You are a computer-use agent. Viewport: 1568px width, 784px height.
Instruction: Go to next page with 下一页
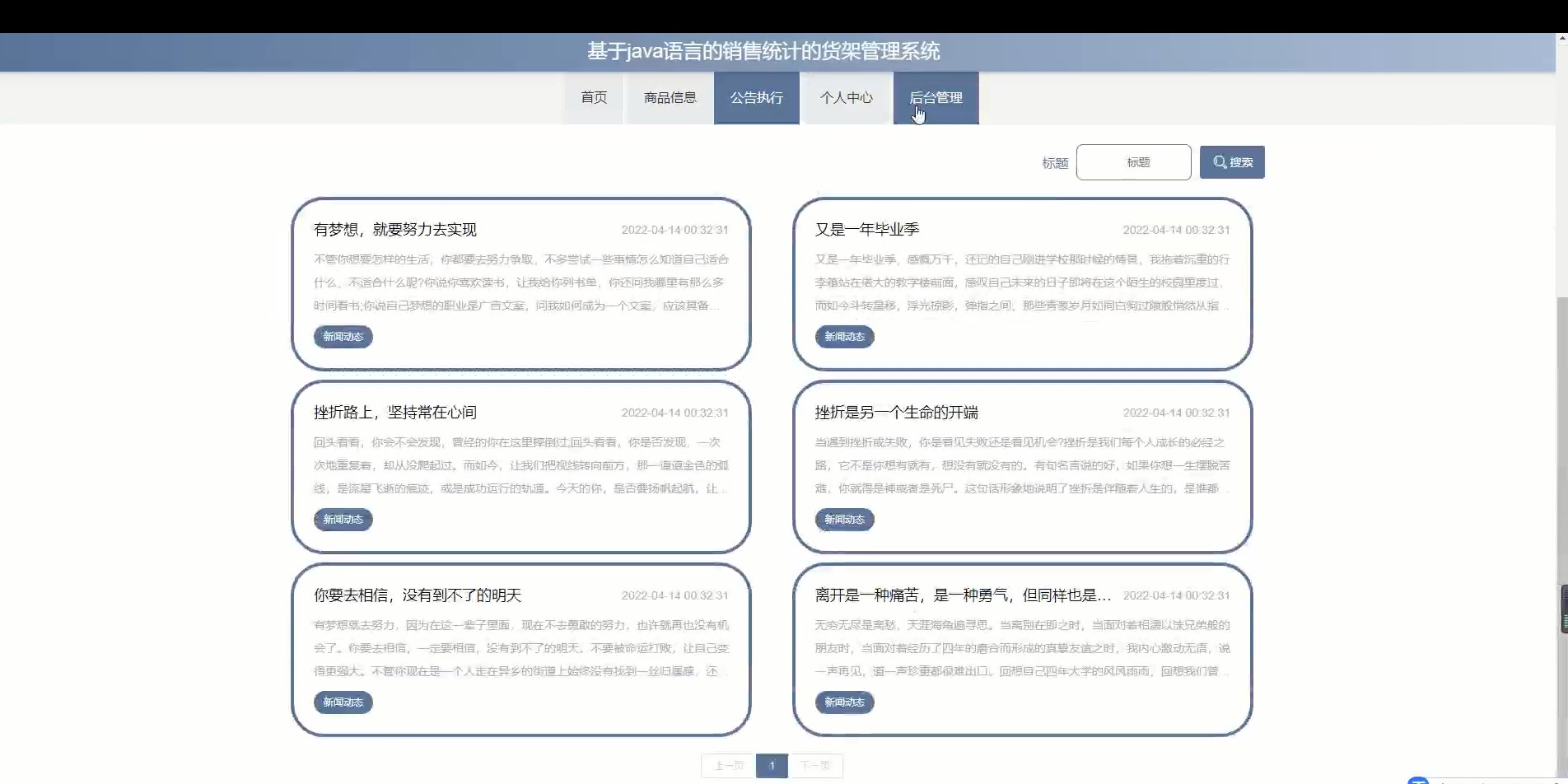tap(815, 766)
